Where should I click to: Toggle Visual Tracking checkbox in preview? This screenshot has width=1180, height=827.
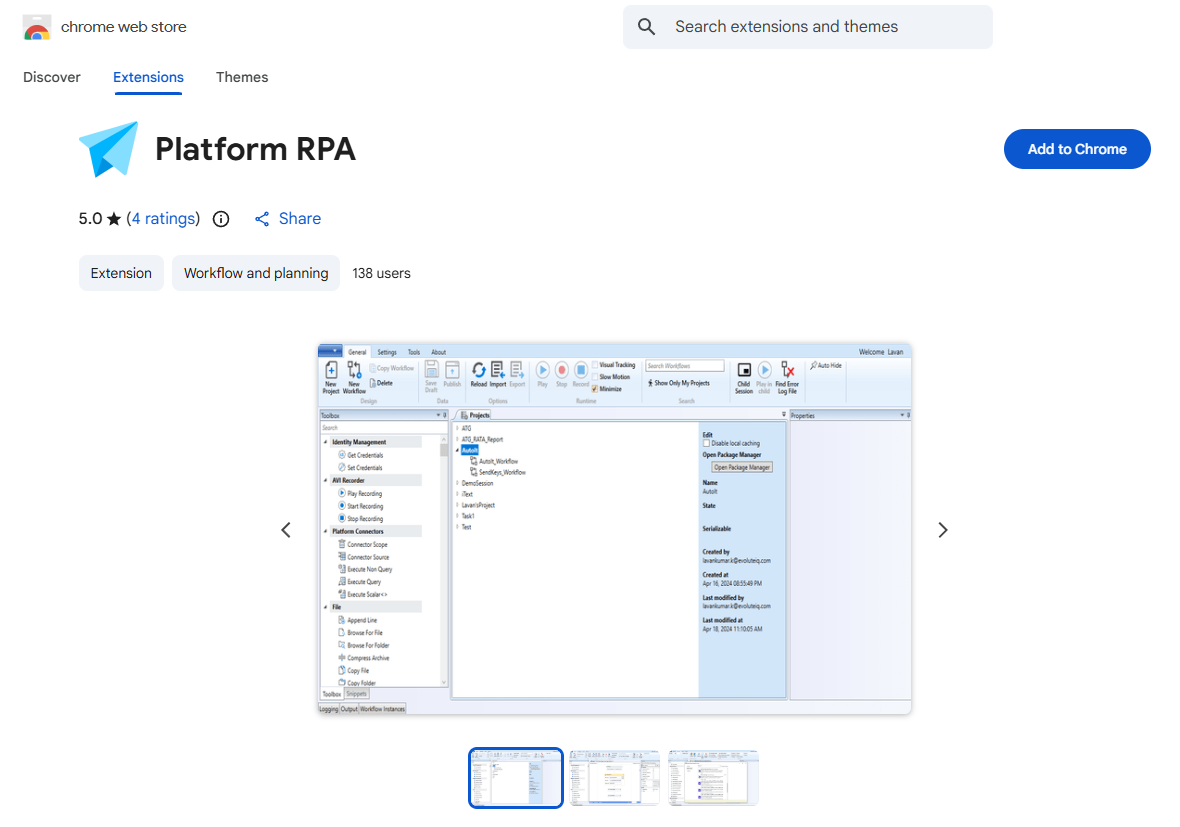tap(595, 365)
